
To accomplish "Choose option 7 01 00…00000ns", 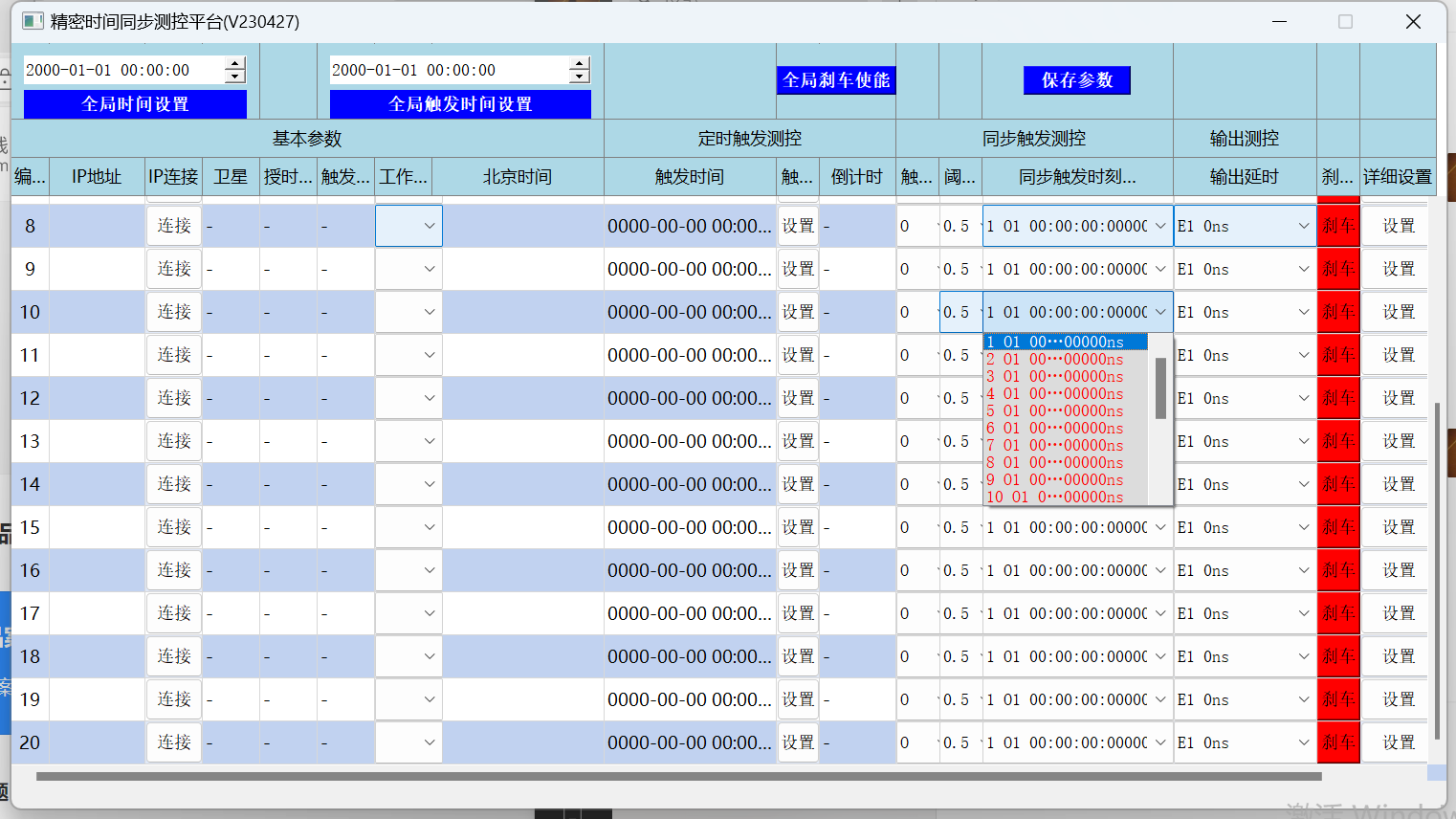I will point(1066,445).
